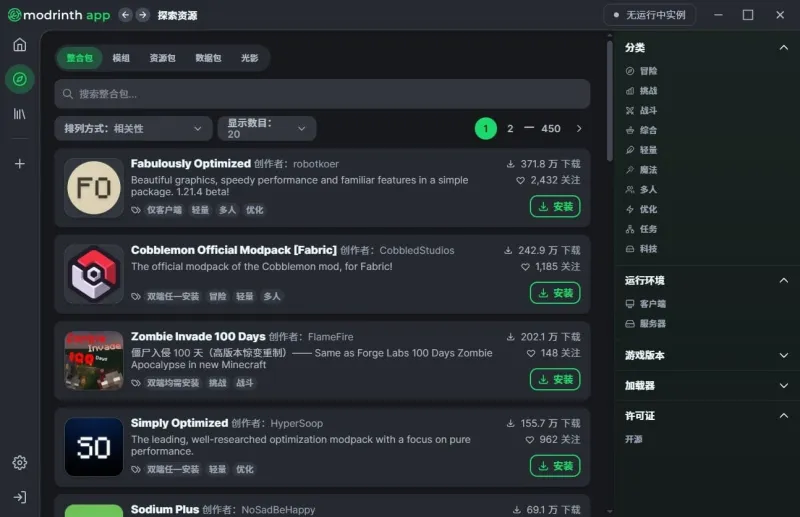Open Zombie Invade 100 Days thumbnail
Viewport: 800px width, 517px height.
pos(94,360)
